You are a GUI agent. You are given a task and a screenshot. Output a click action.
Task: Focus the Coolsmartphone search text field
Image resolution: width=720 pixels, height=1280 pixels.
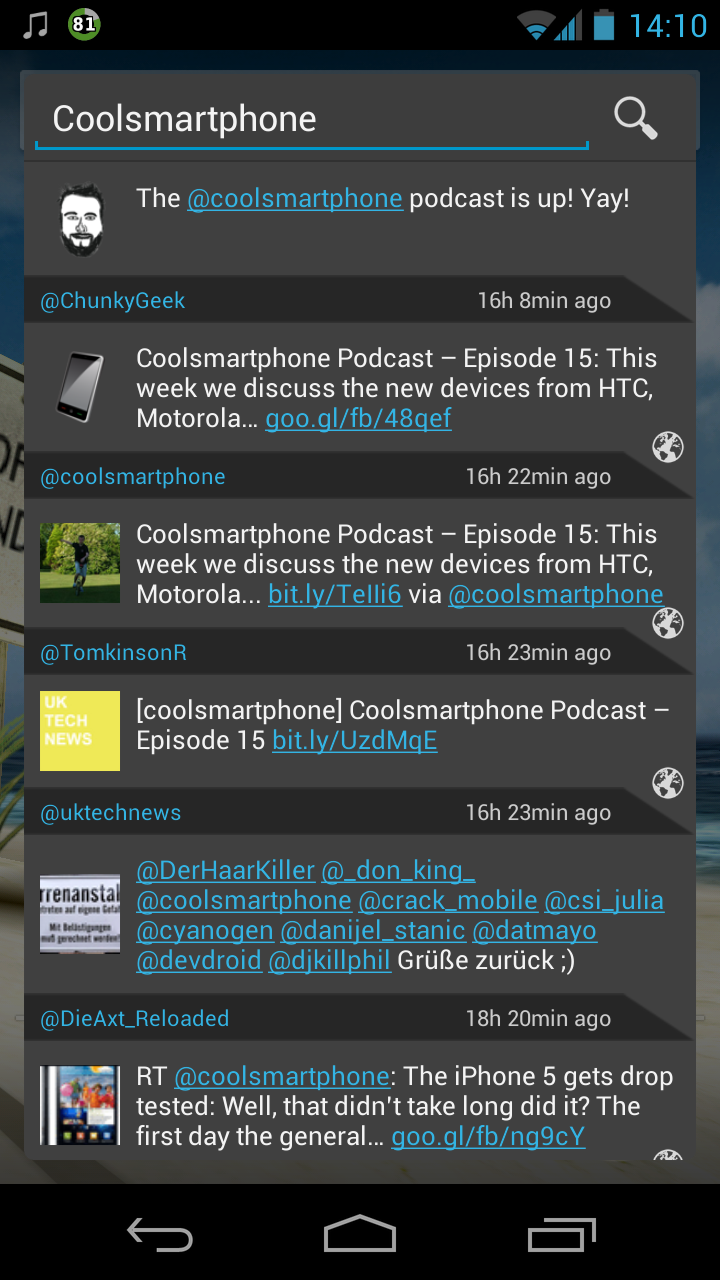coord(312,120)
